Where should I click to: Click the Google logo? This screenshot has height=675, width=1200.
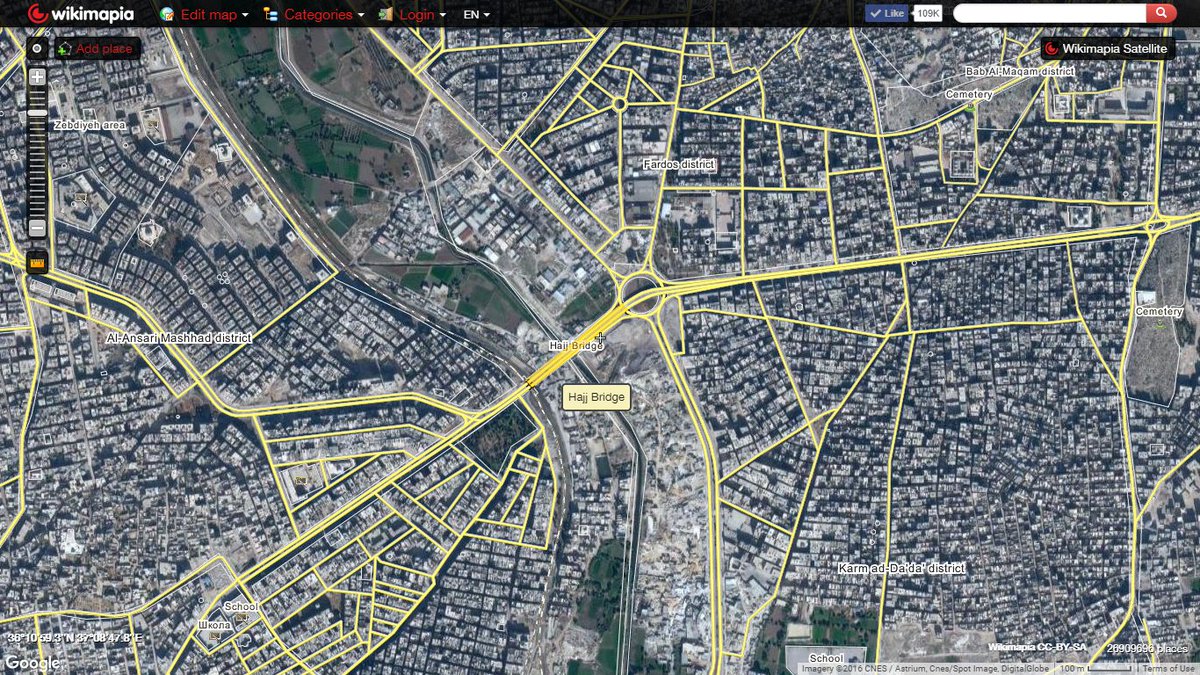pos(31,663)
